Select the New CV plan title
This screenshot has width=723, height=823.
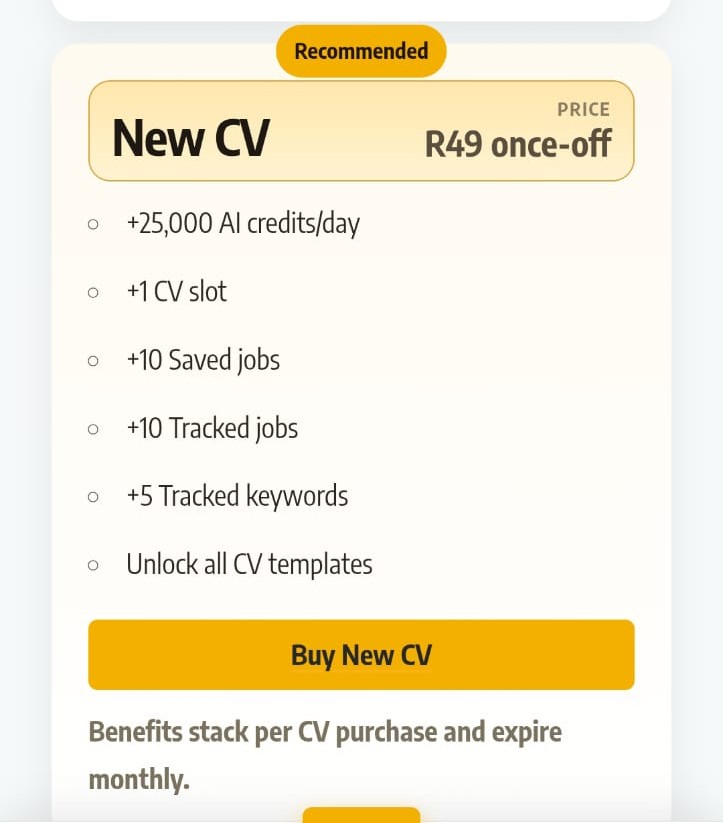190,137
